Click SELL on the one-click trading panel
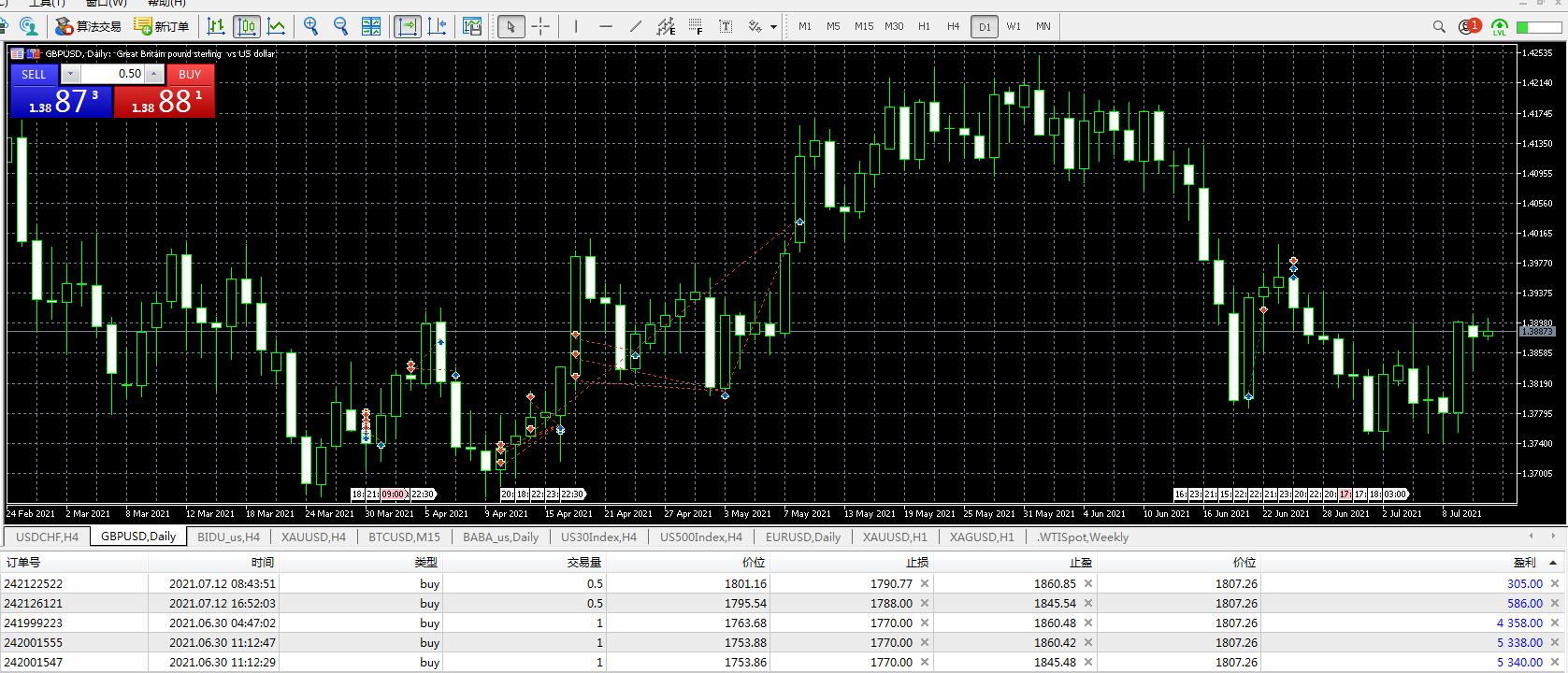The width and height of the screenshot is (1568, 673). click(x=34, y=74)
